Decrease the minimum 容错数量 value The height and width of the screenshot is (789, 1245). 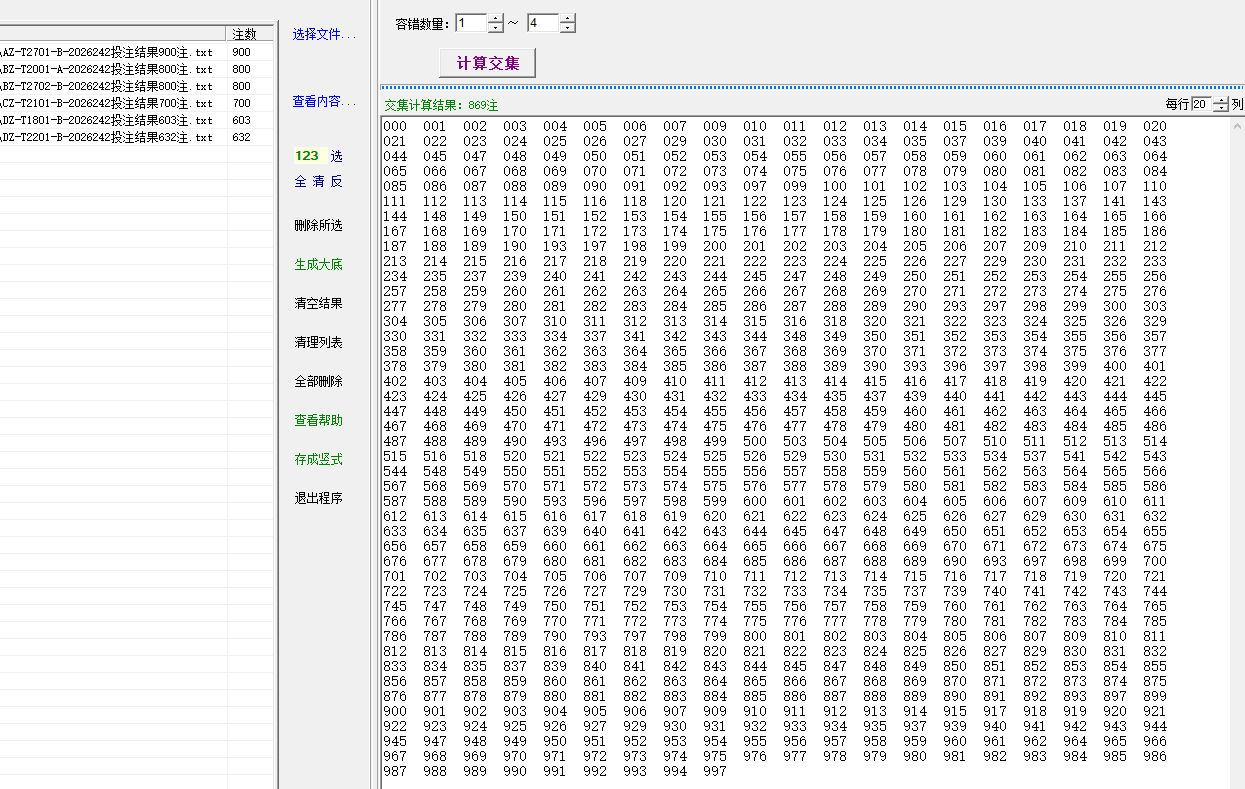pyautogui.click(x=496, y=28)
